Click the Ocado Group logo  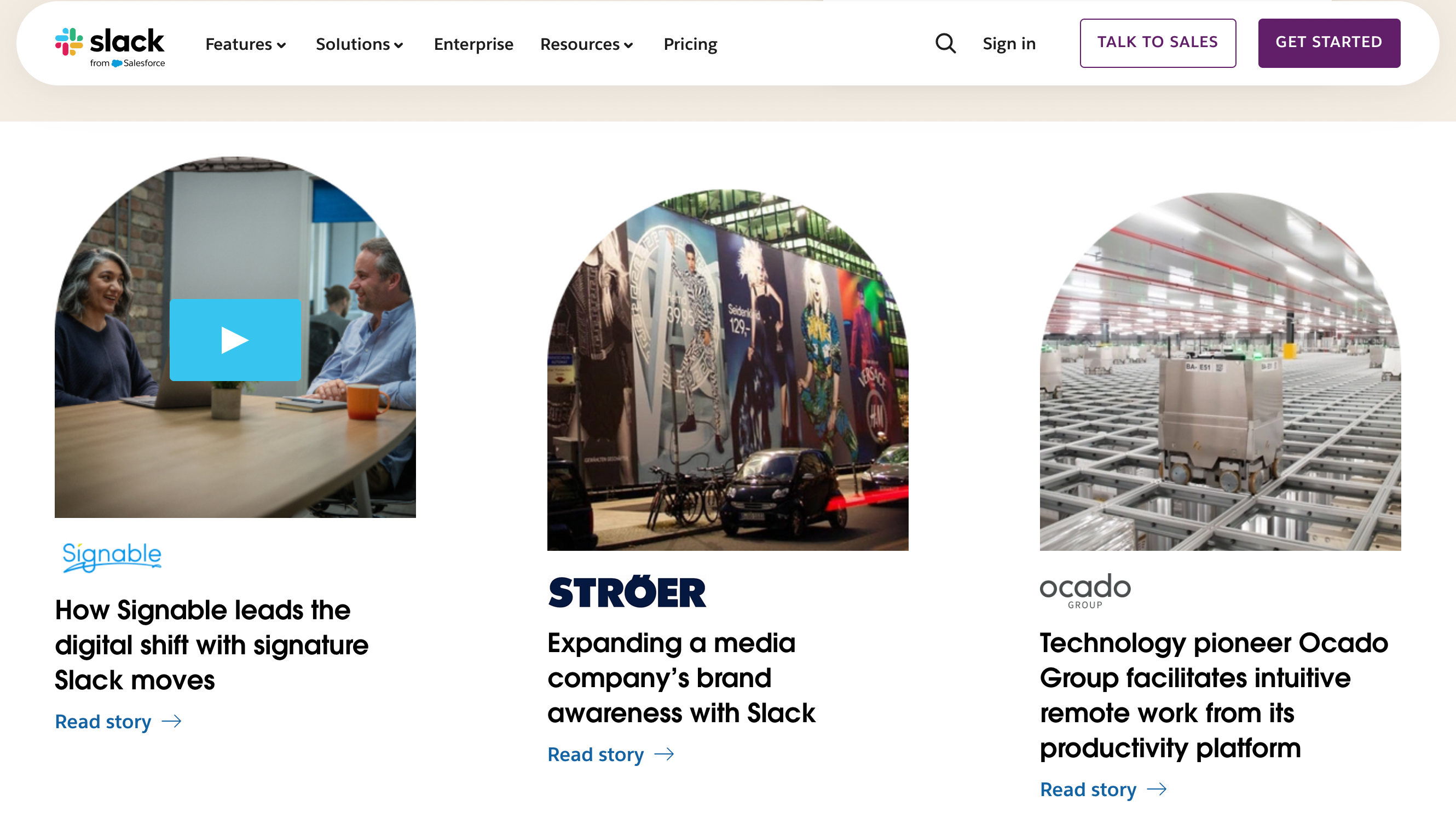1085,590
